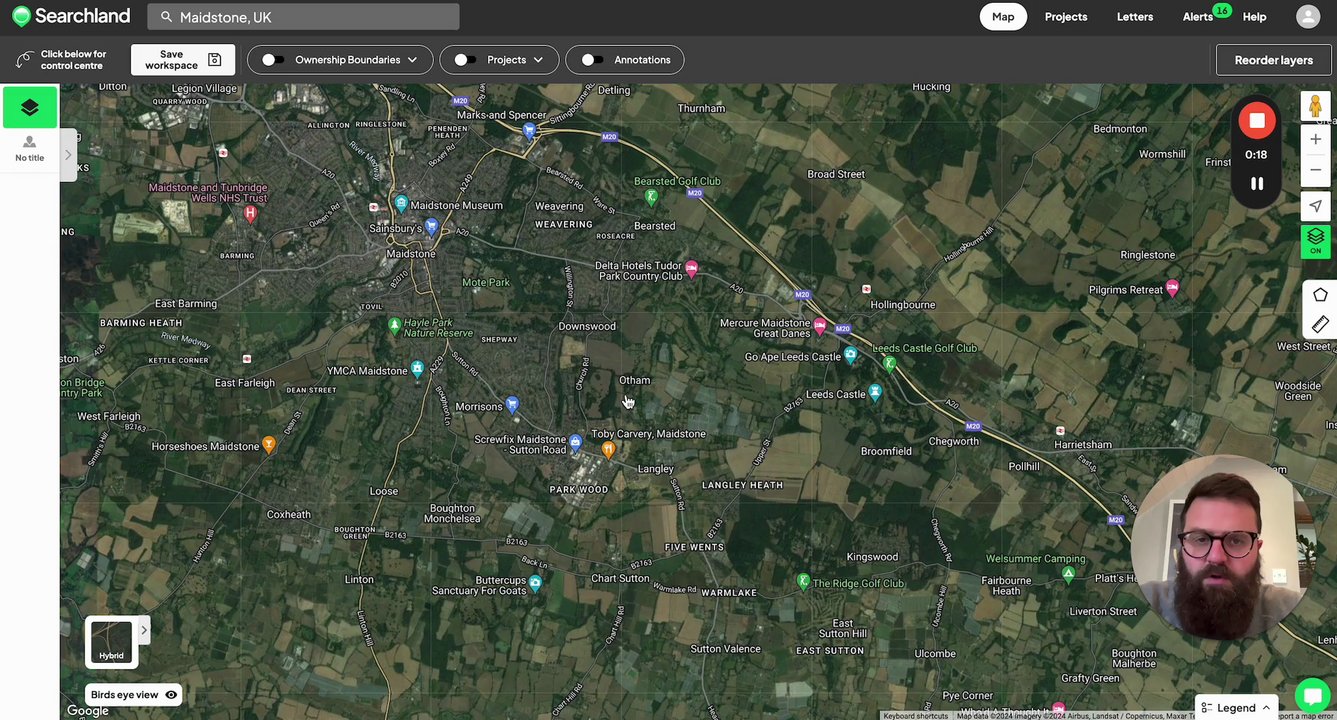Image resolution: width=1337 pixels, height=720 pixels.
Task: Click the Bearsted Golf Club marker
Action: (651, 196)
